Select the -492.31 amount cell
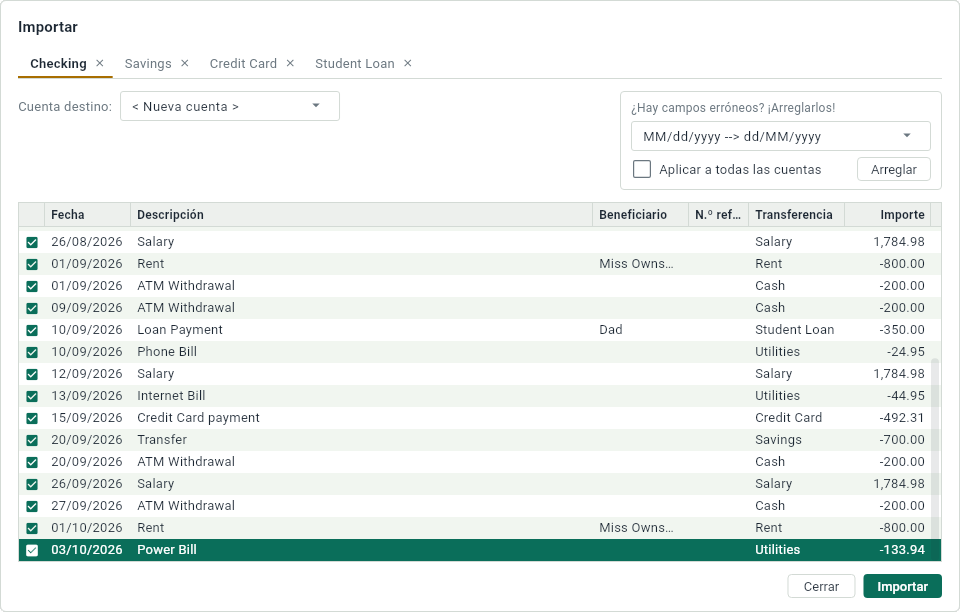The height and width of the screenshot is (612, 960). [x=888, y=418]
